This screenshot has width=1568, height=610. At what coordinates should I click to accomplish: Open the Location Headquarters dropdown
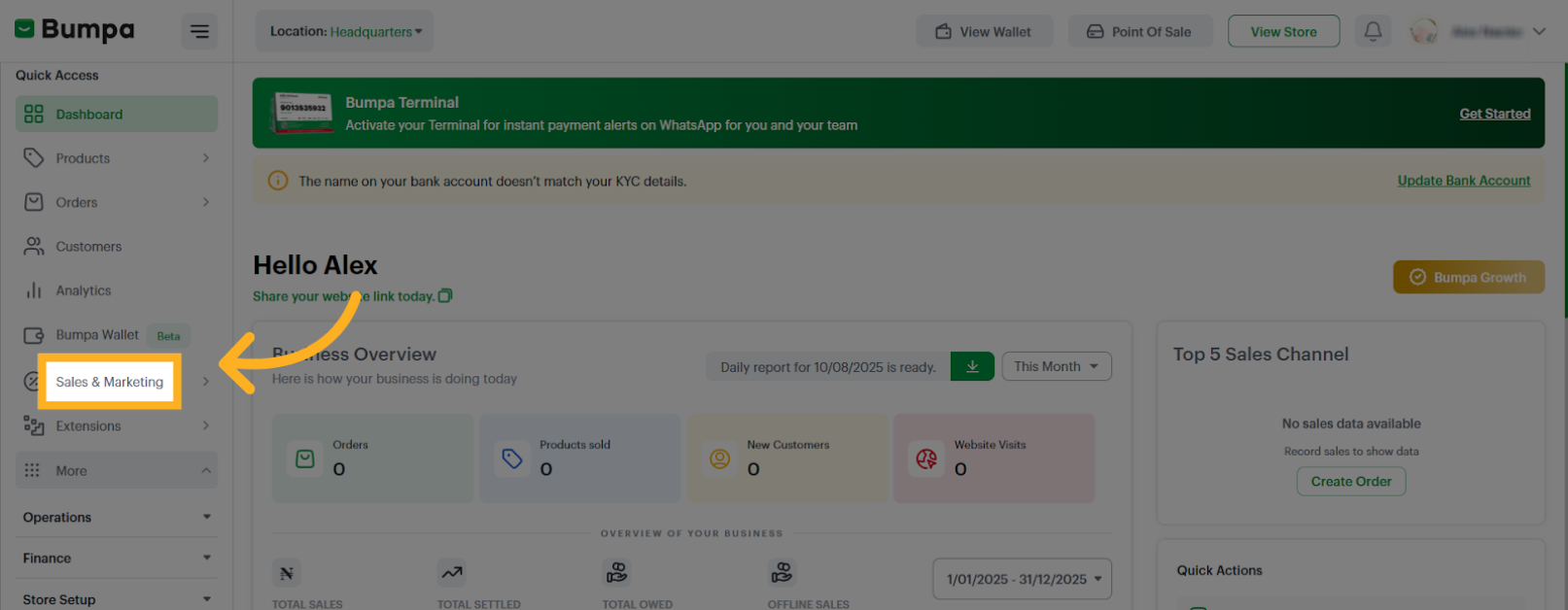coord(345,31)
